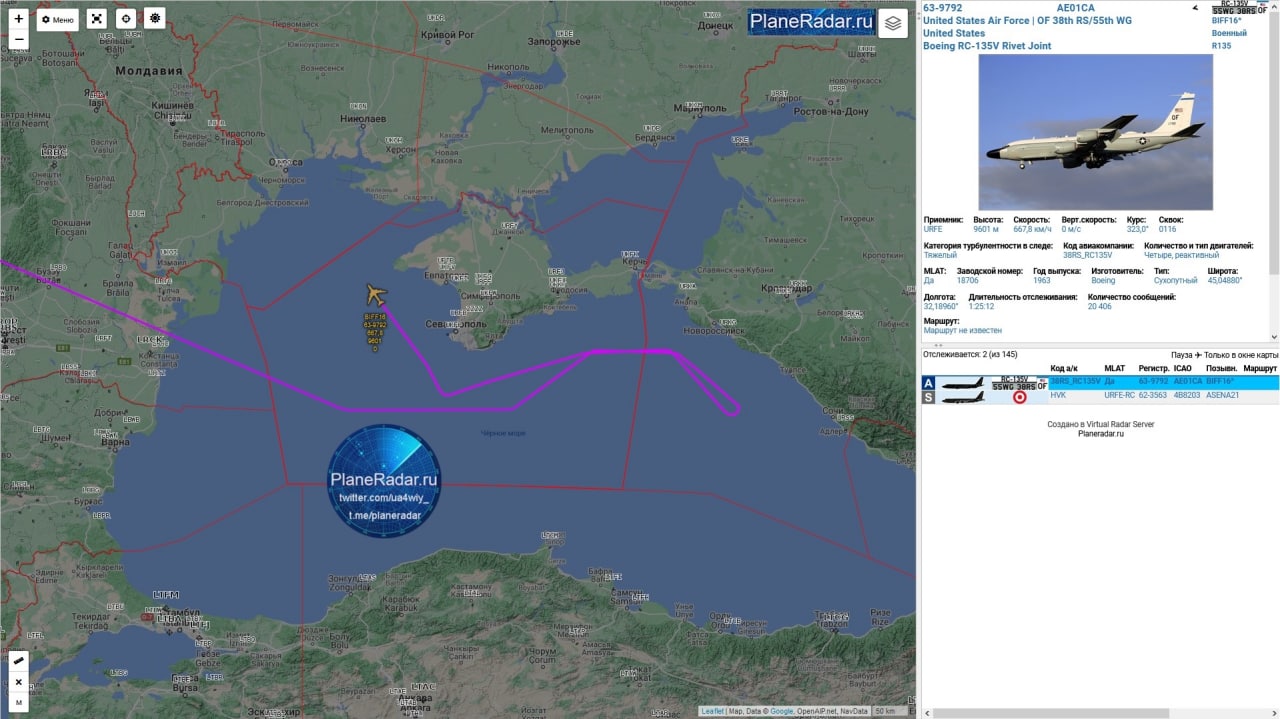Click the crosshair center-on-location icon

(x=125, y=19)
